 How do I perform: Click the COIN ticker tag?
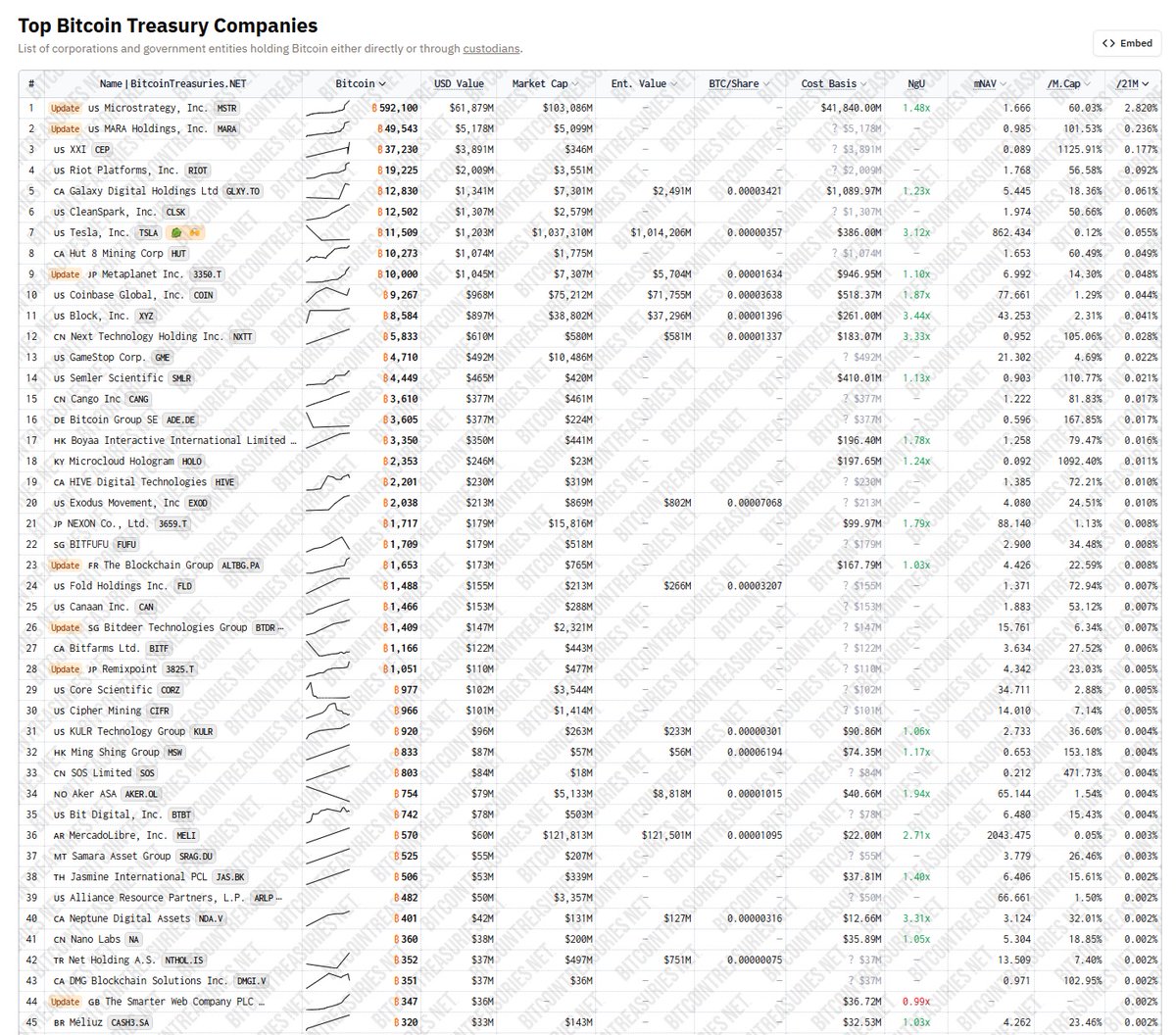click(203, 295)
